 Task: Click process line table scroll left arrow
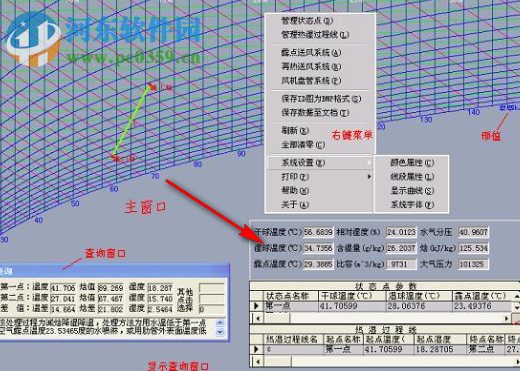(257, 361)
